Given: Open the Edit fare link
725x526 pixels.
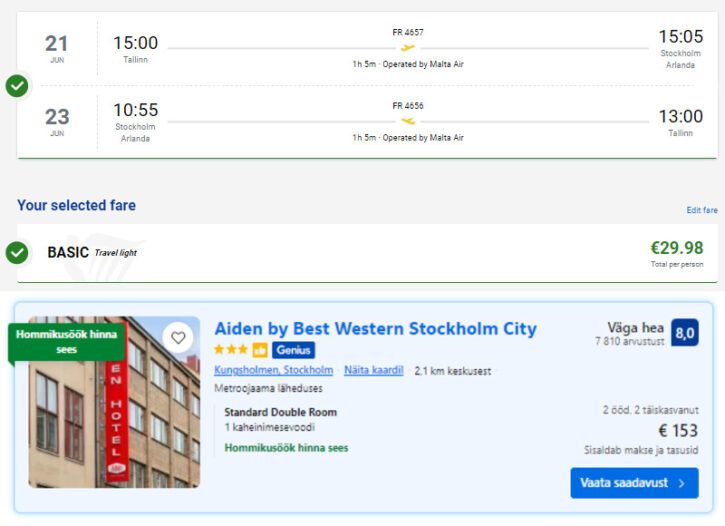Looking at the screenshot, I should [x=702, y=210].
